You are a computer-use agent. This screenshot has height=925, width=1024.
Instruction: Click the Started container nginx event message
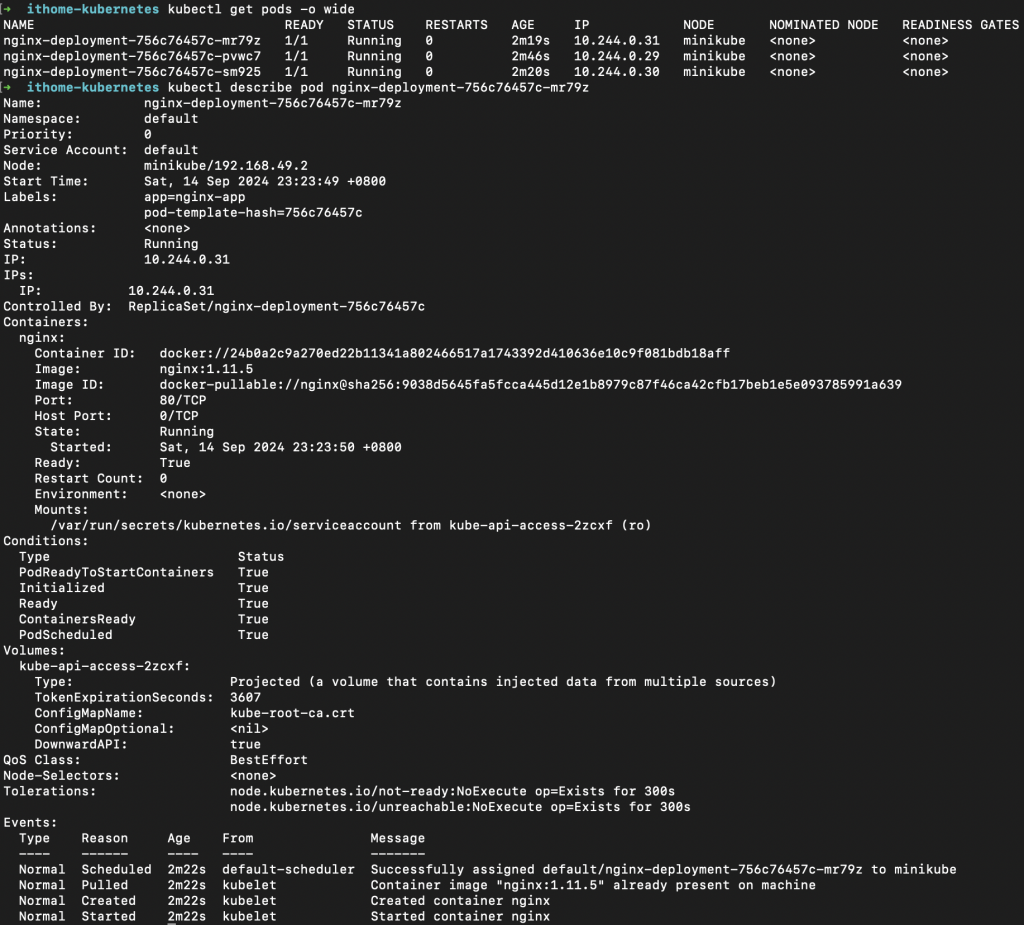[460, 917]
